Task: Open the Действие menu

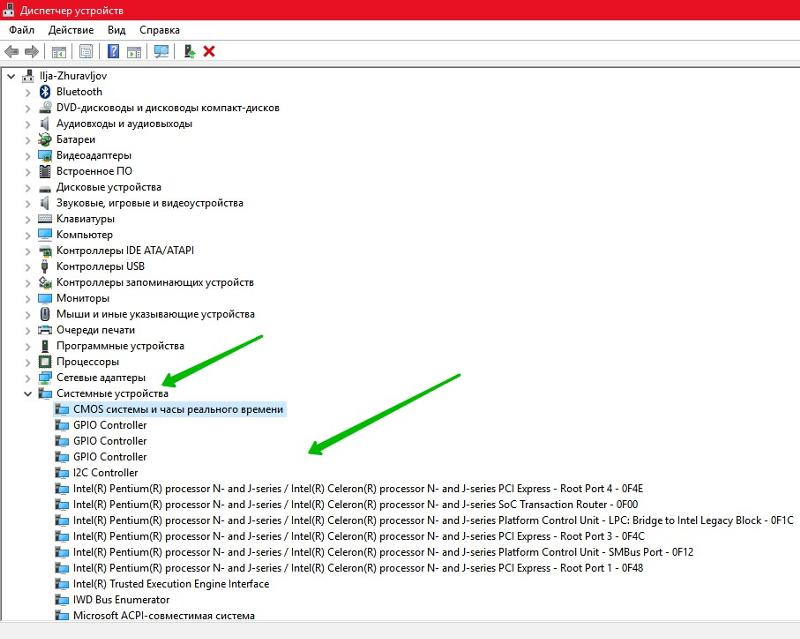Action: [71, 30]
